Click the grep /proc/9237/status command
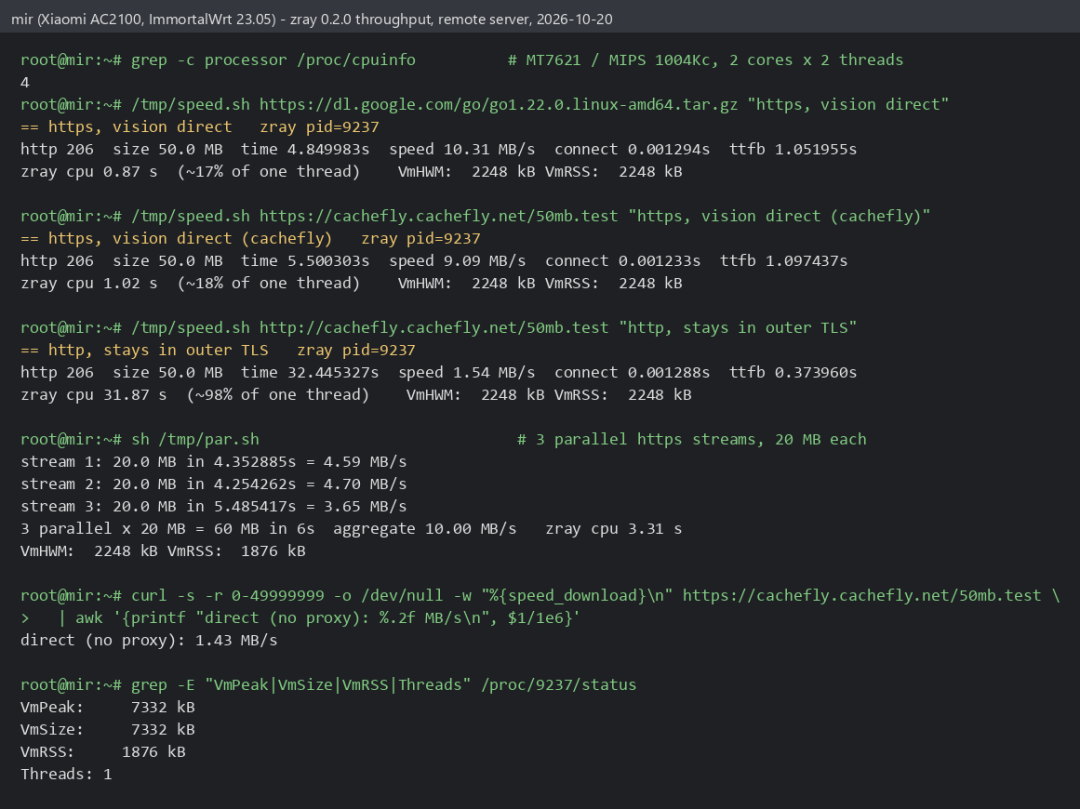The height and width of the screenshot is (809, 1080). (384, 685)
